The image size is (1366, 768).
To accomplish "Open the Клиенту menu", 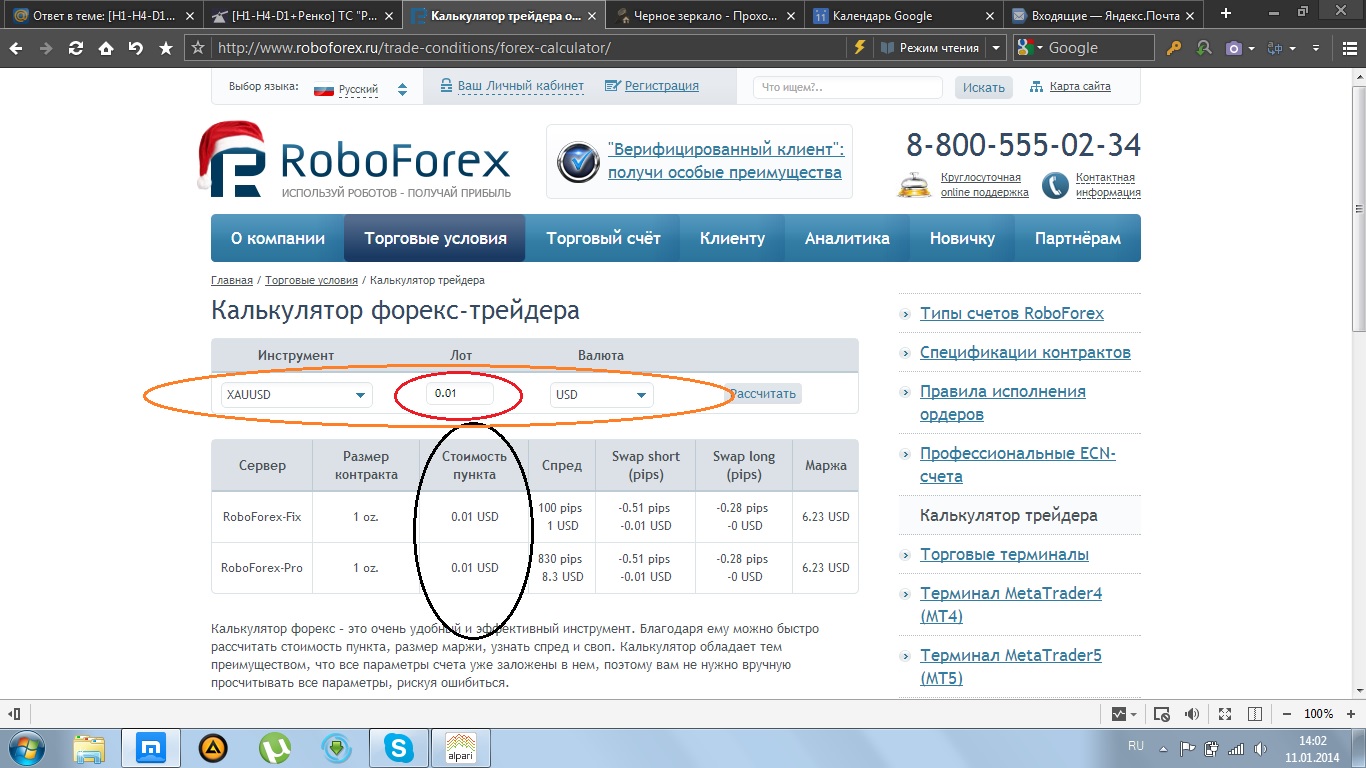I will [732, 238].
